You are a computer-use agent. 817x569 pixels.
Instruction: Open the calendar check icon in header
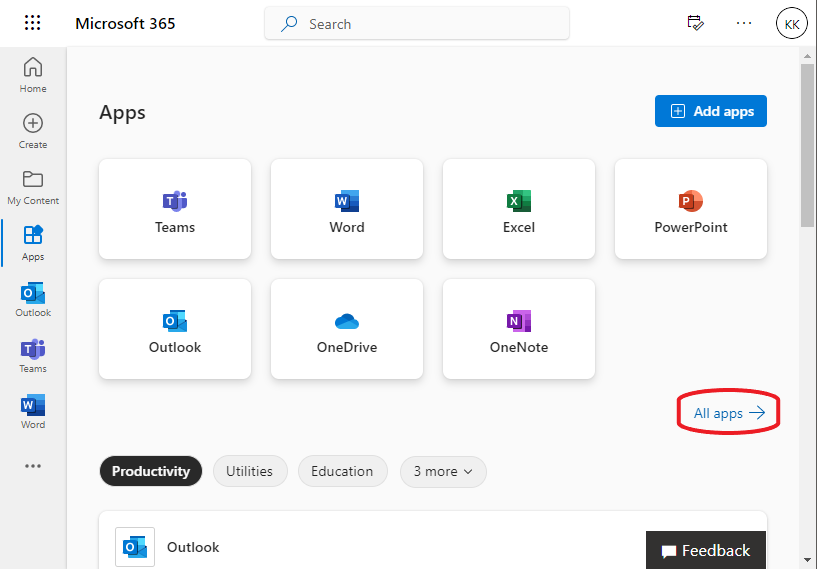pos(695,23)
